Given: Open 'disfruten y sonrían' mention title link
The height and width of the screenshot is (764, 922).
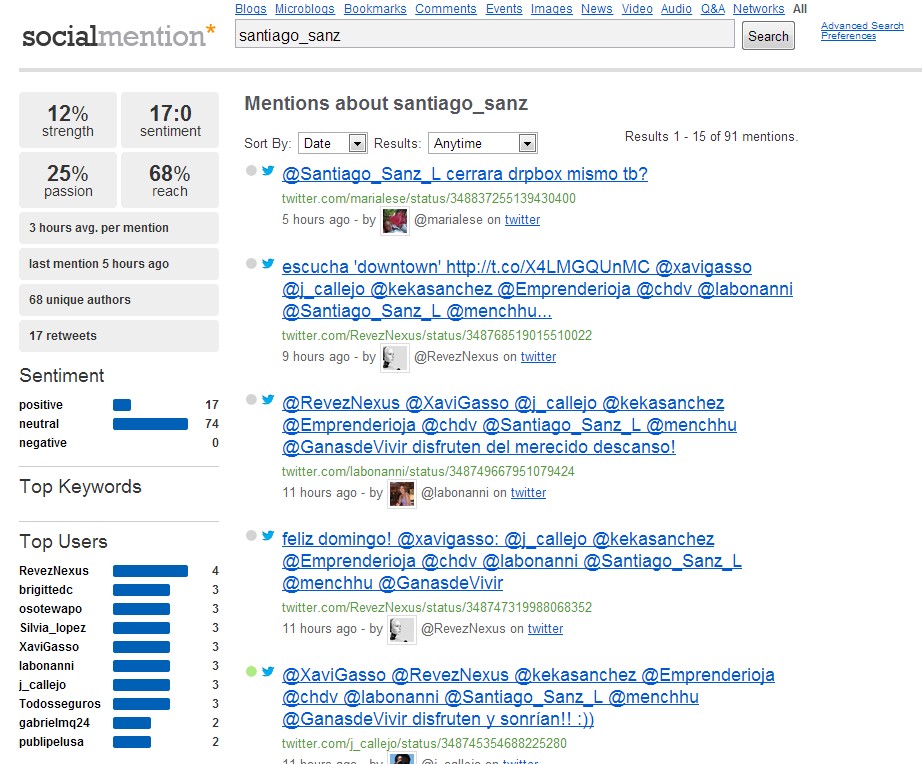Looking at the screenshot, I should [528, 697].
